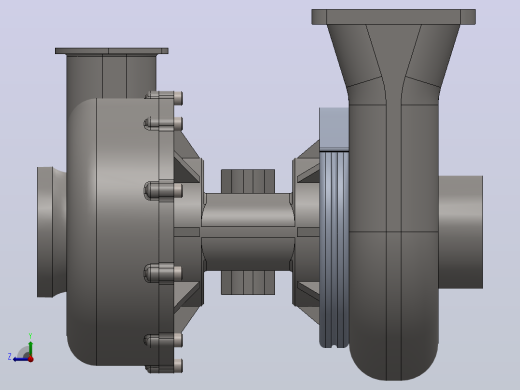Select the compressor outlet flange on left housing

pos(112,51)
